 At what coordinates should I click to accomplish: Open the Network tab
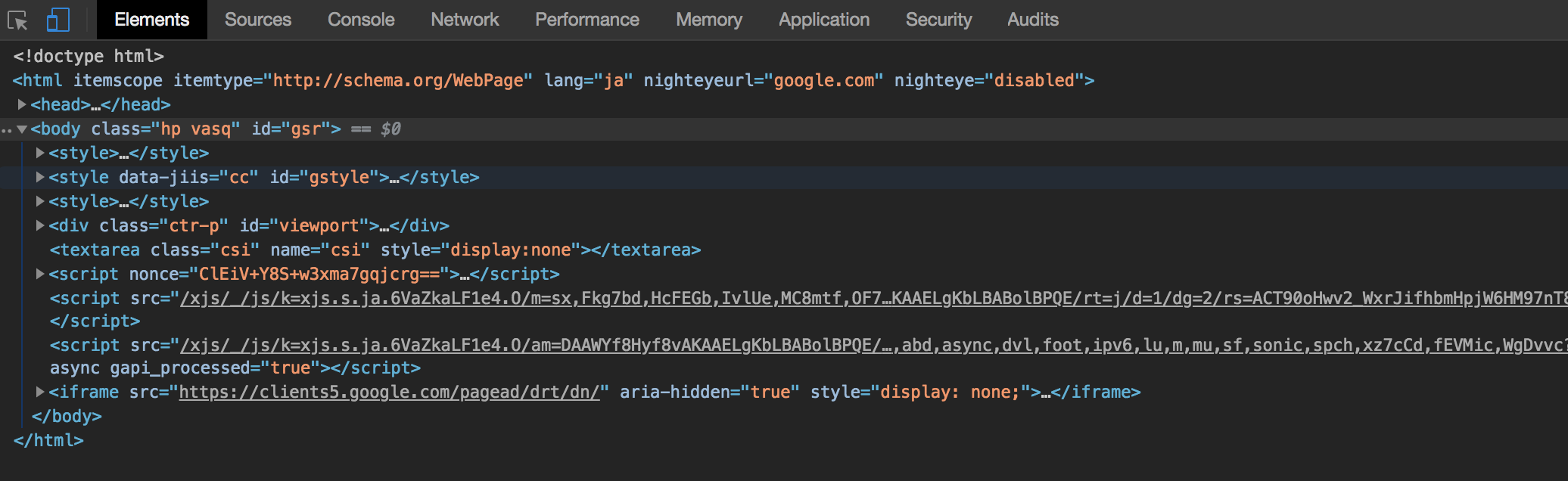point(465,20)
